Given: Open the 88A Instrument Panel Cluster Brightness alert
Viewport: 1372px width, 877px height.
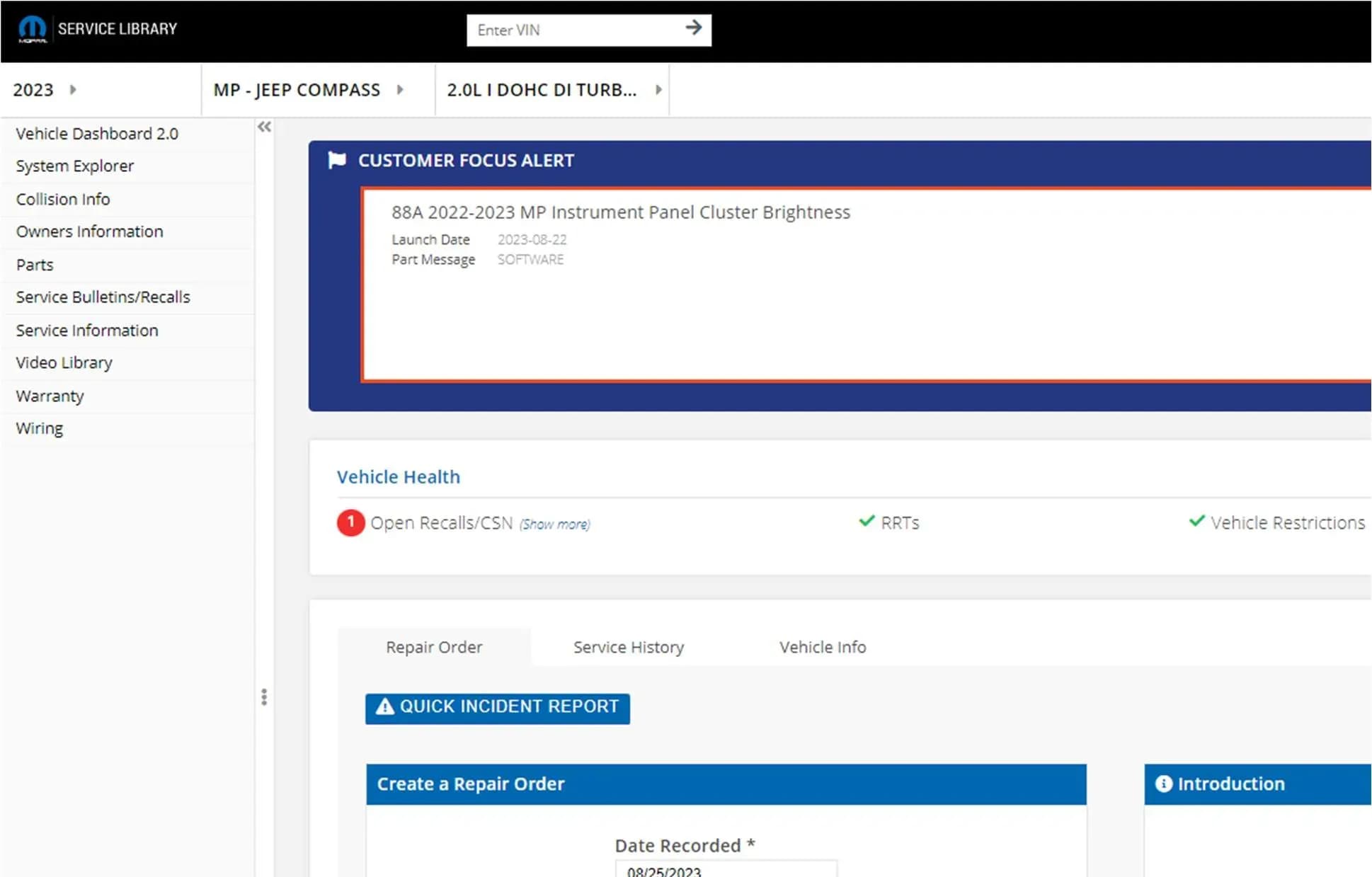Looking at the screenshot, I should coord(621,212).
